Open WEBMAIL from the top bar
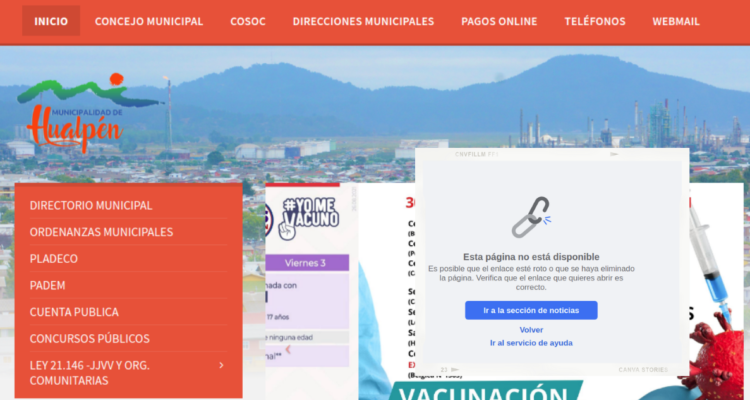Viewport: 750px width, 400px height. (676, 21)
